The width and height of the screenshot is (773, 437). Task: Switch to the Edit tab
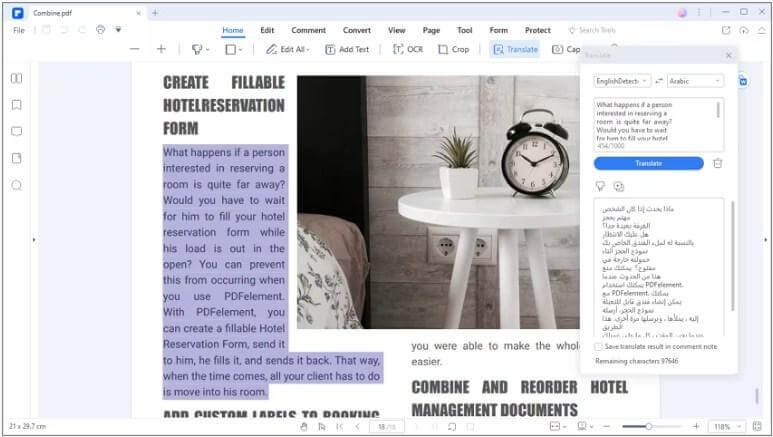(267, 30)
